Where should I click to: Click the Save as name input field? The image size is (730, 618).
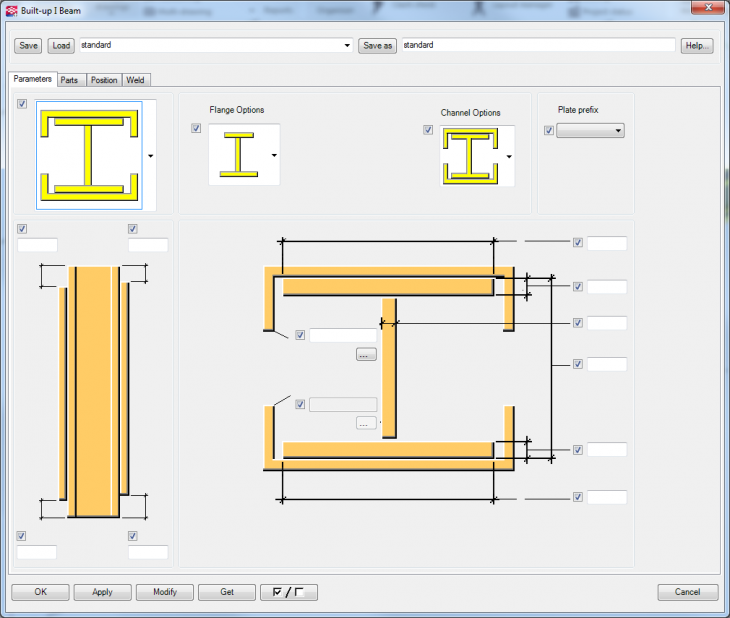click(538, 46)
